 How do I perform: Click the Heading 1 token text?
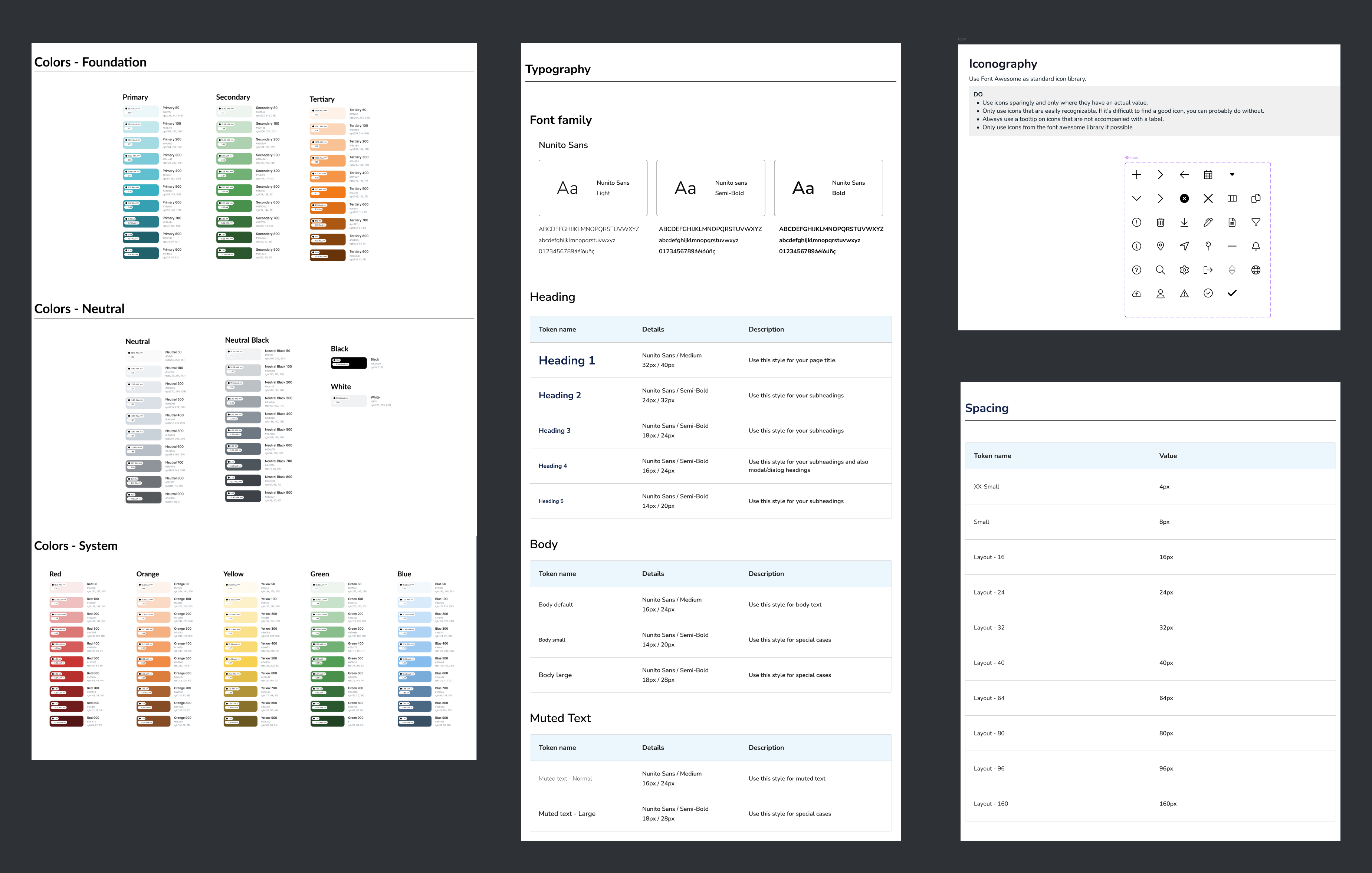(566, 360)
